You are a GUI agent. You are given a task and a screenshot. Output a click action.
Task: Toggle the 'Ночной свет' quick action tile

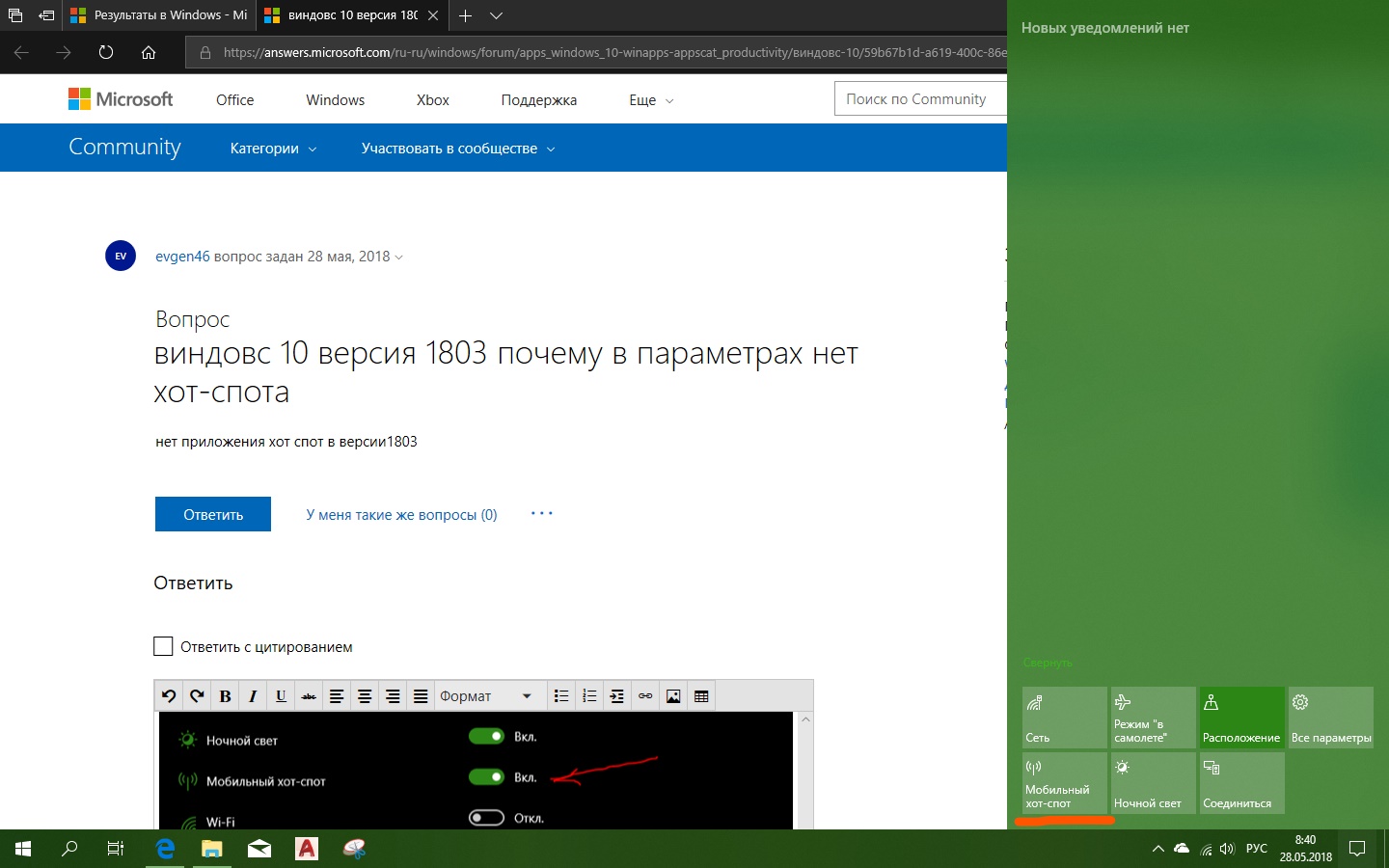point(1154,782)
